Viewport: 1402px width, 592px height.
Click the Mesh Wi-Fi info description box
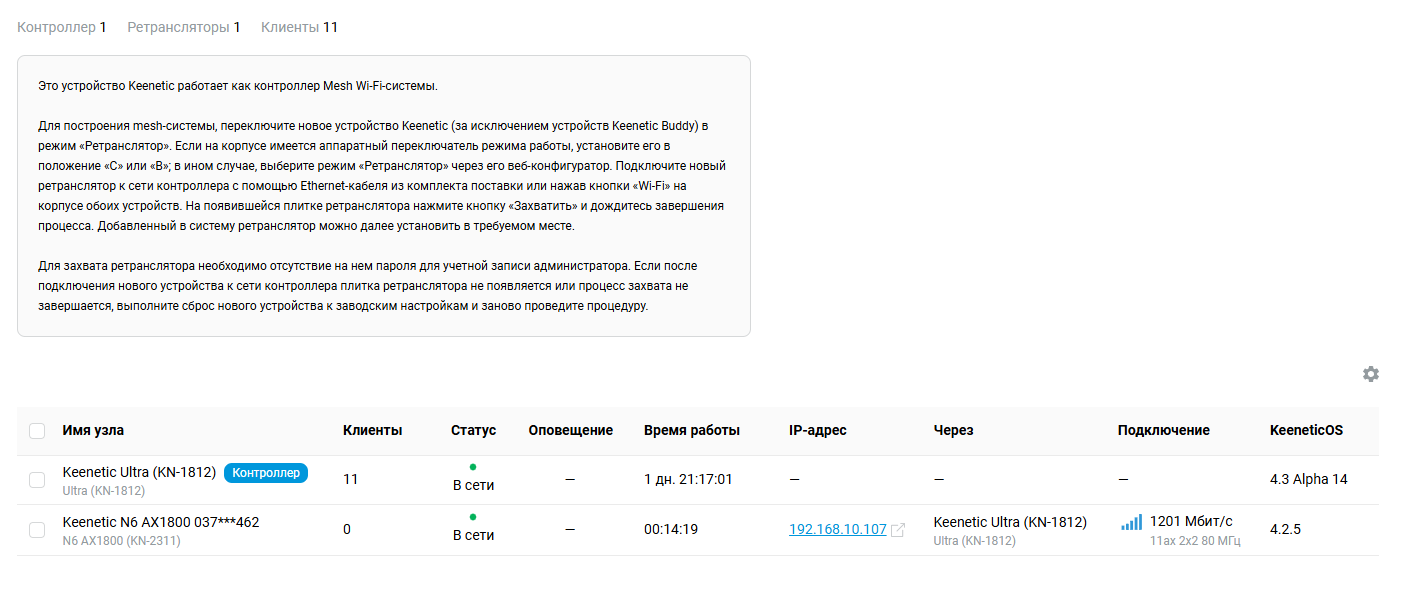384,196
